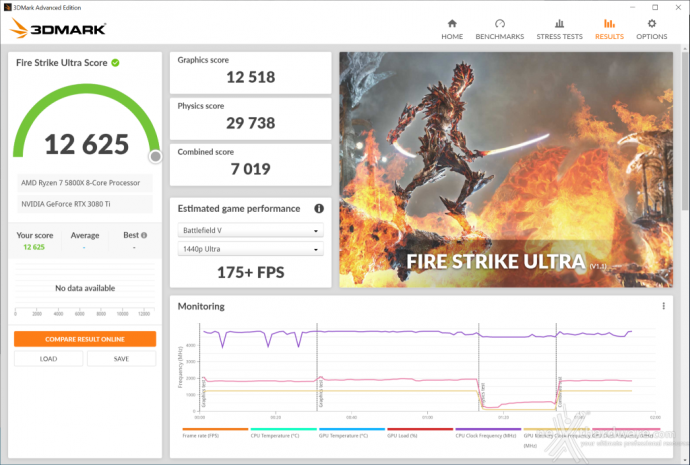Click the info icon beside Best
The width and height of the screenshot is (690, 465).
144,235
